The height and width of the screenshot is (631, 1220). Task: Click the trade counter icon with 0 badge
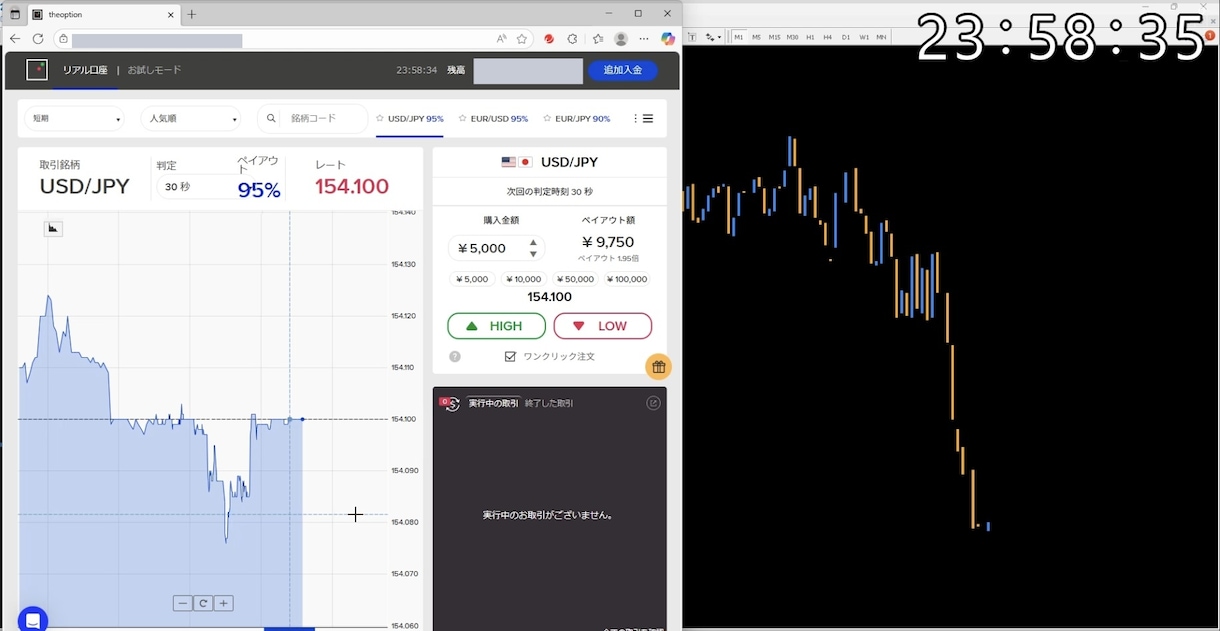click(450, 403)
